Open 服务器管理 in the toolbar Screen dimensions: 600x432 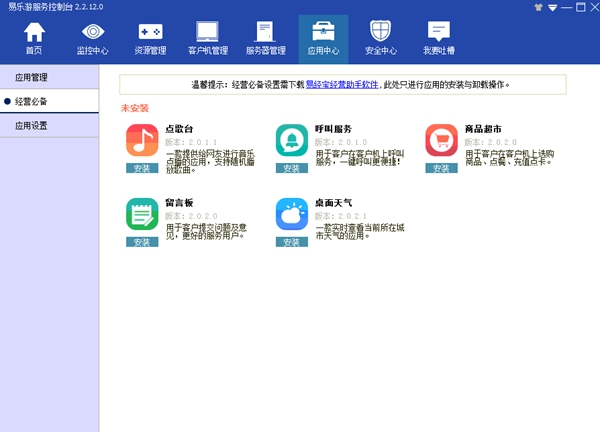coord(265,38)
